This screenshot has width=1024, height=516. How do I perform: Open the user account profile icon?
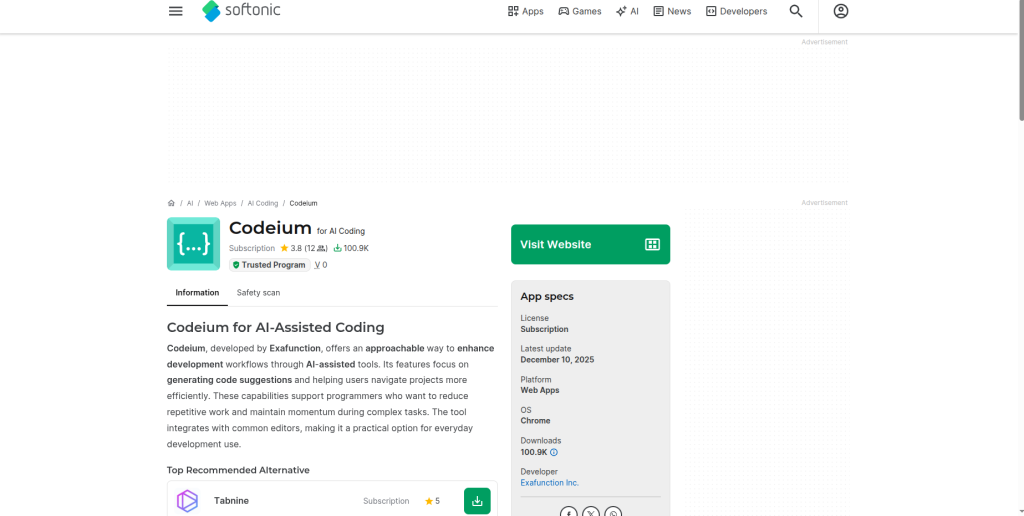point(840,11)
